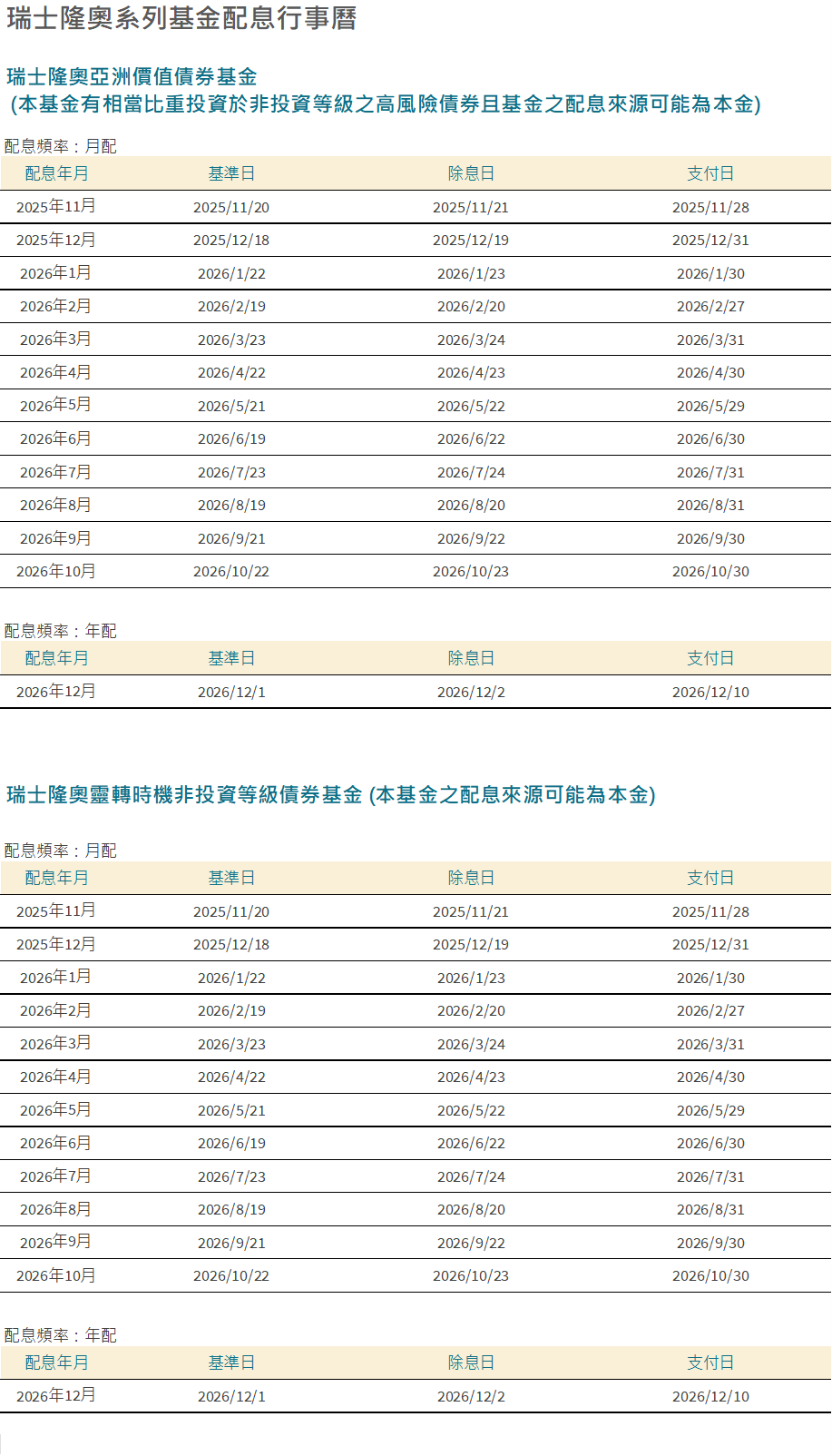The width and height of the screenshot is (832, 1456).
Task: Click 2026/12/1 record date in 靈轉時機 fund yearly table
Action: [231, 1397]
